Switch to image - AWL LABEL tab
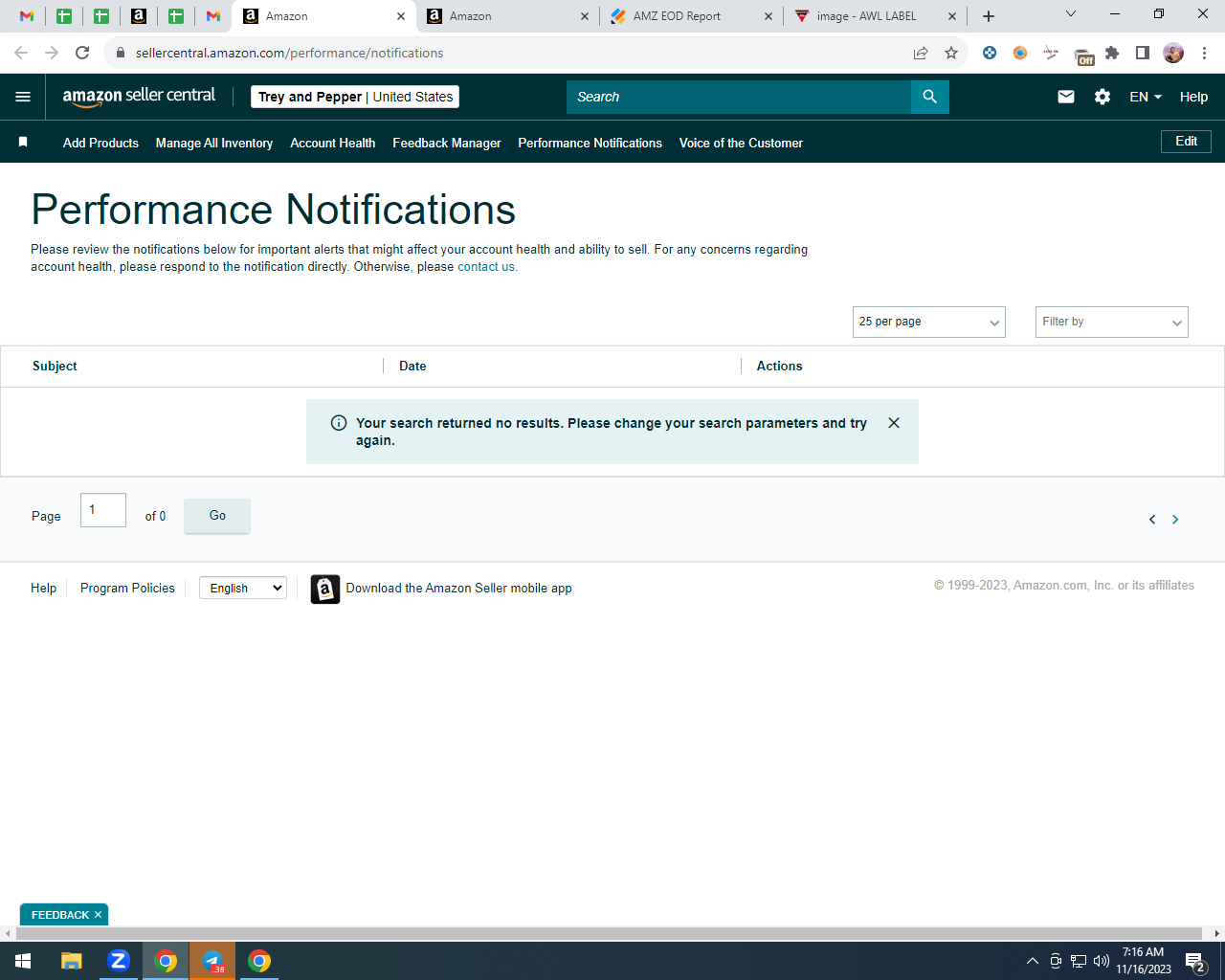The image size is (1225, 980). tap(876, 16)
